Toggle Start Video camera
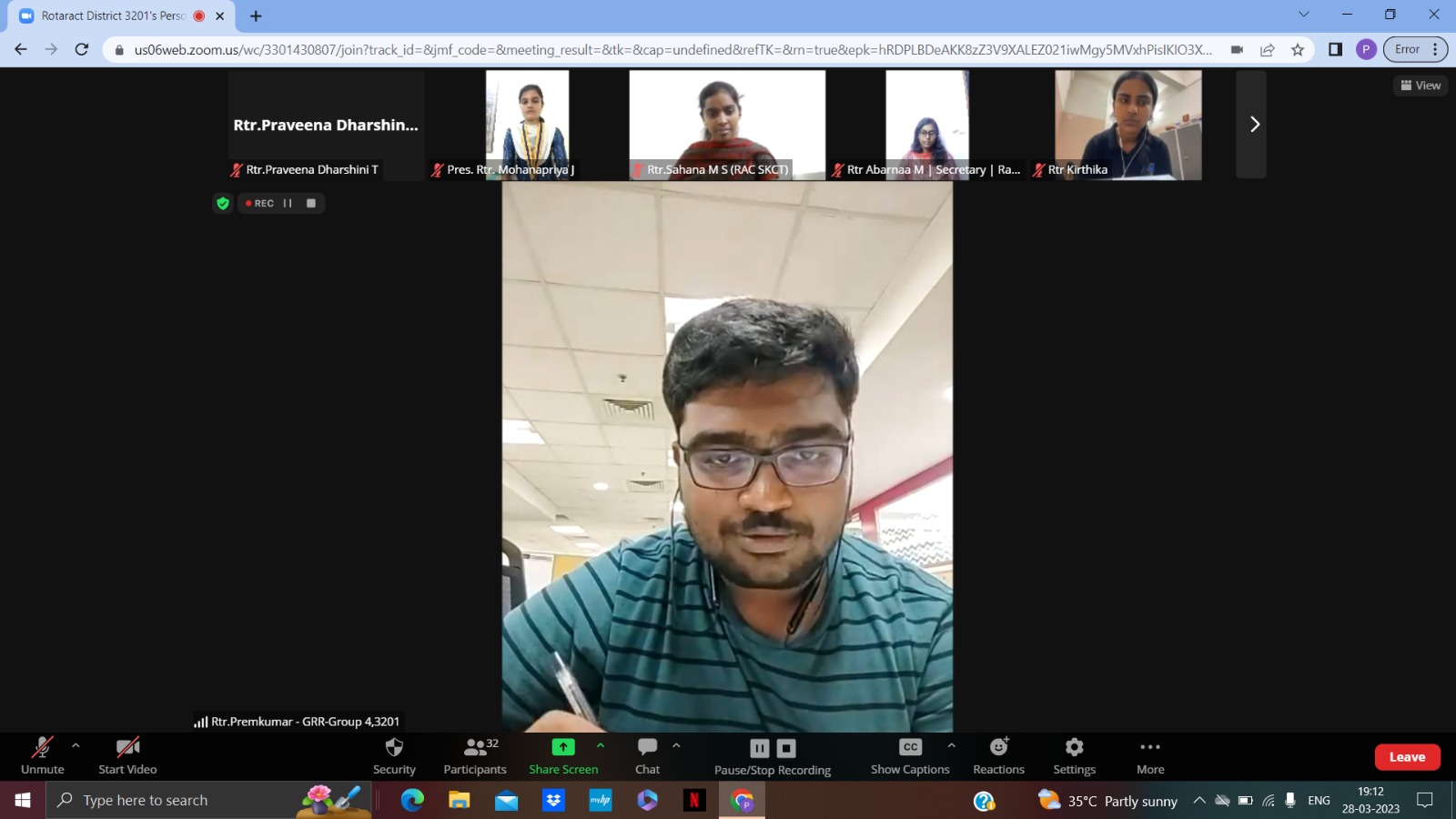 point(127,748)
